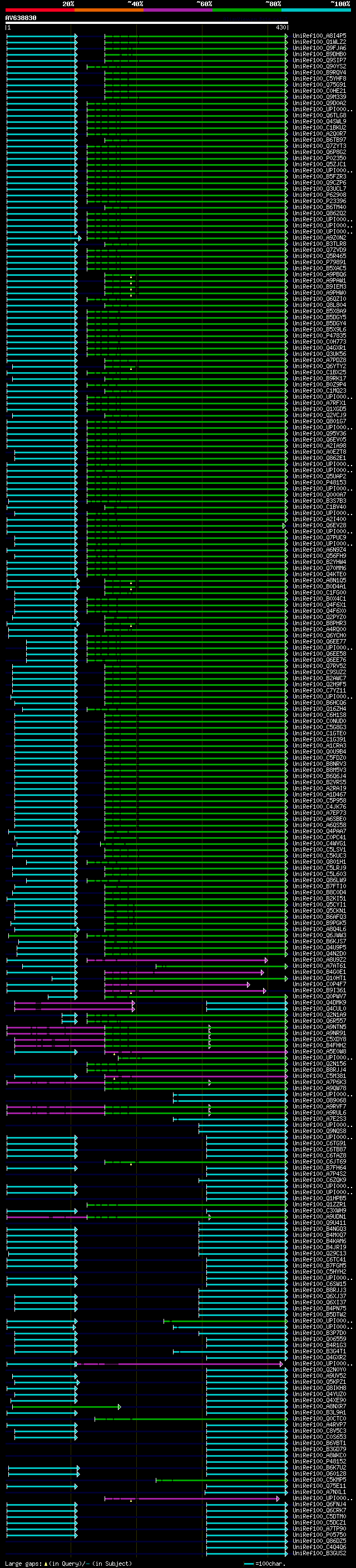This screenshot has width=356, height=1568.
Task: Select the label UniRef100_A9RVF7
Action: coord(319,1106)
